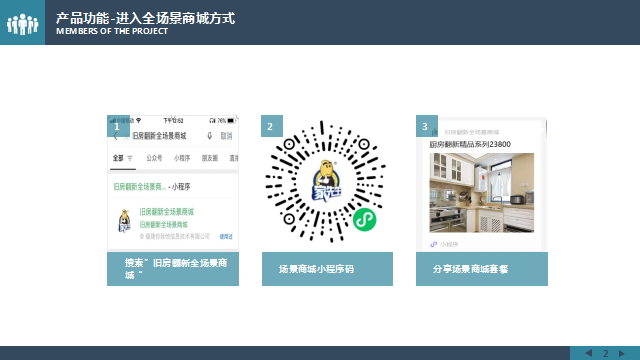
Task: Select the 朋友圈 tab
Action: coord(210,158)
